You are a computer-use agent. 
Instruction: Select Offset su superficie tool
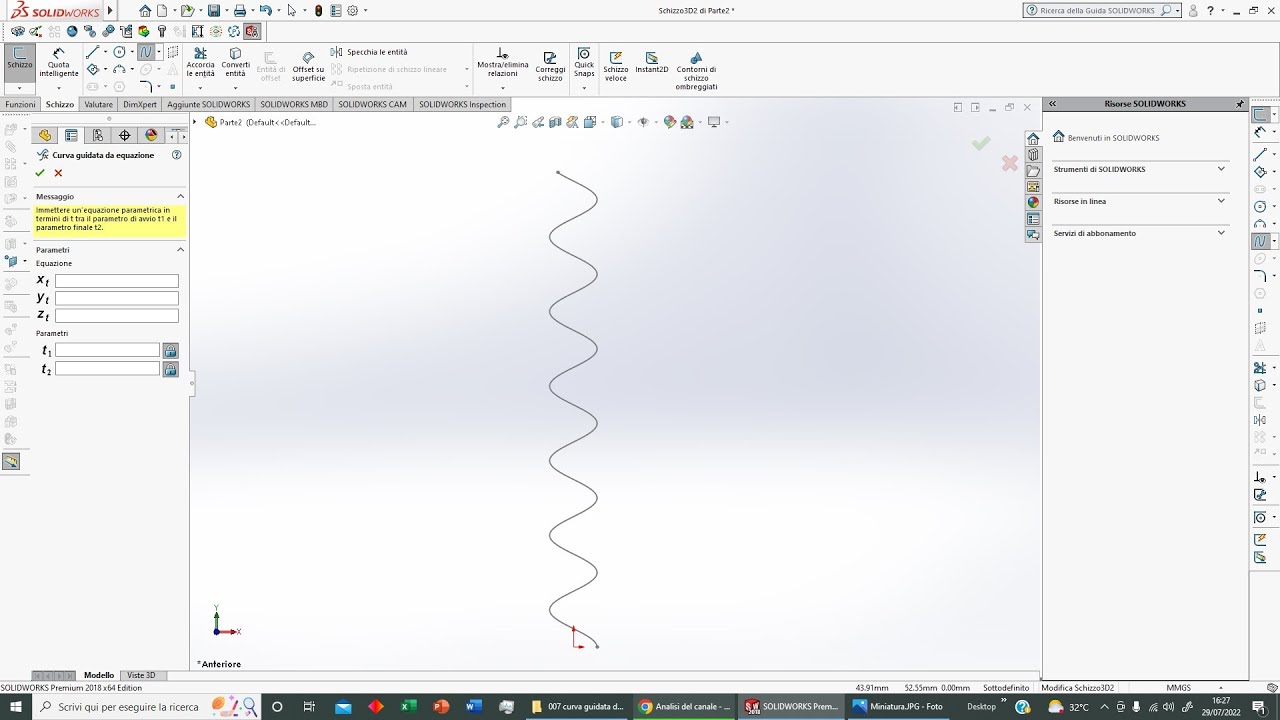click(x=308, y=66)
